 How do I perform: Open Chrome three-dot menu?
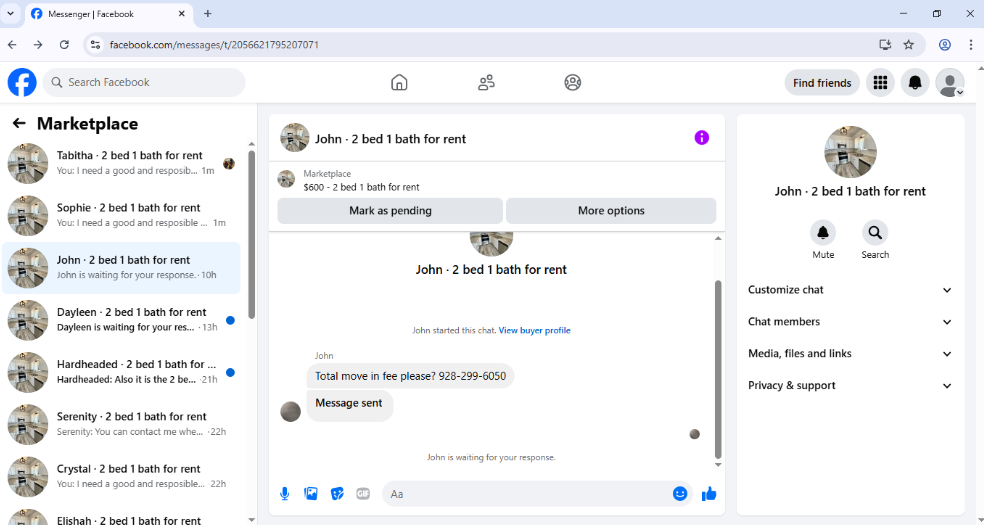click(x=970, y=45)
